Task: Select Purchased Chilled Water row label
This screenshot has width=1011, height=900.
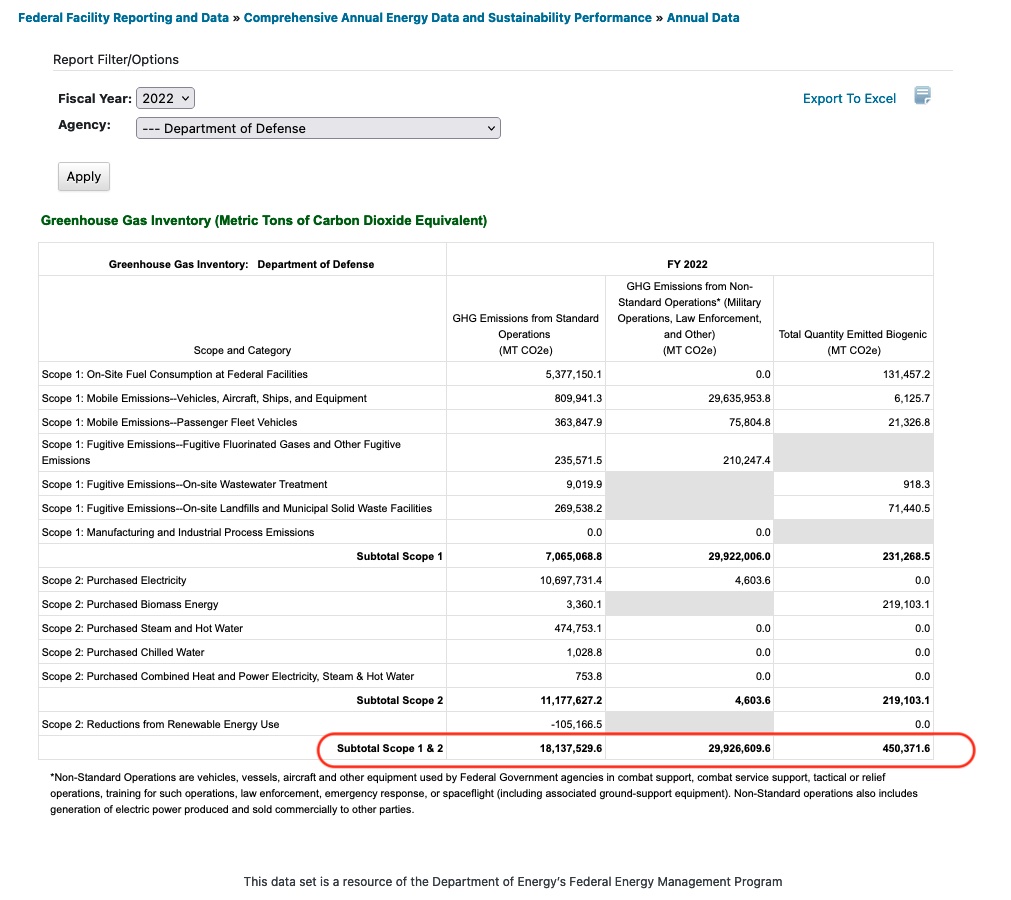Action: 123,652
